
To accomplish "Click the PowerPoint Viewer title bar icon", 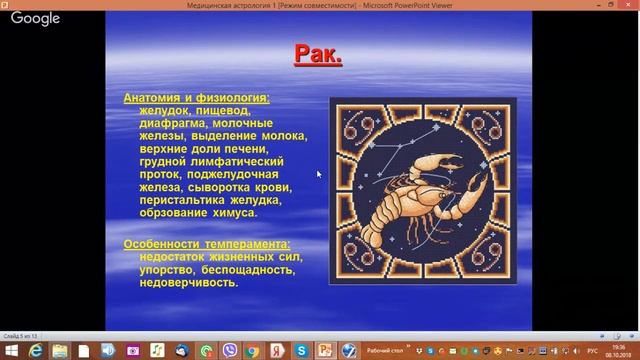I will [4, 5].
